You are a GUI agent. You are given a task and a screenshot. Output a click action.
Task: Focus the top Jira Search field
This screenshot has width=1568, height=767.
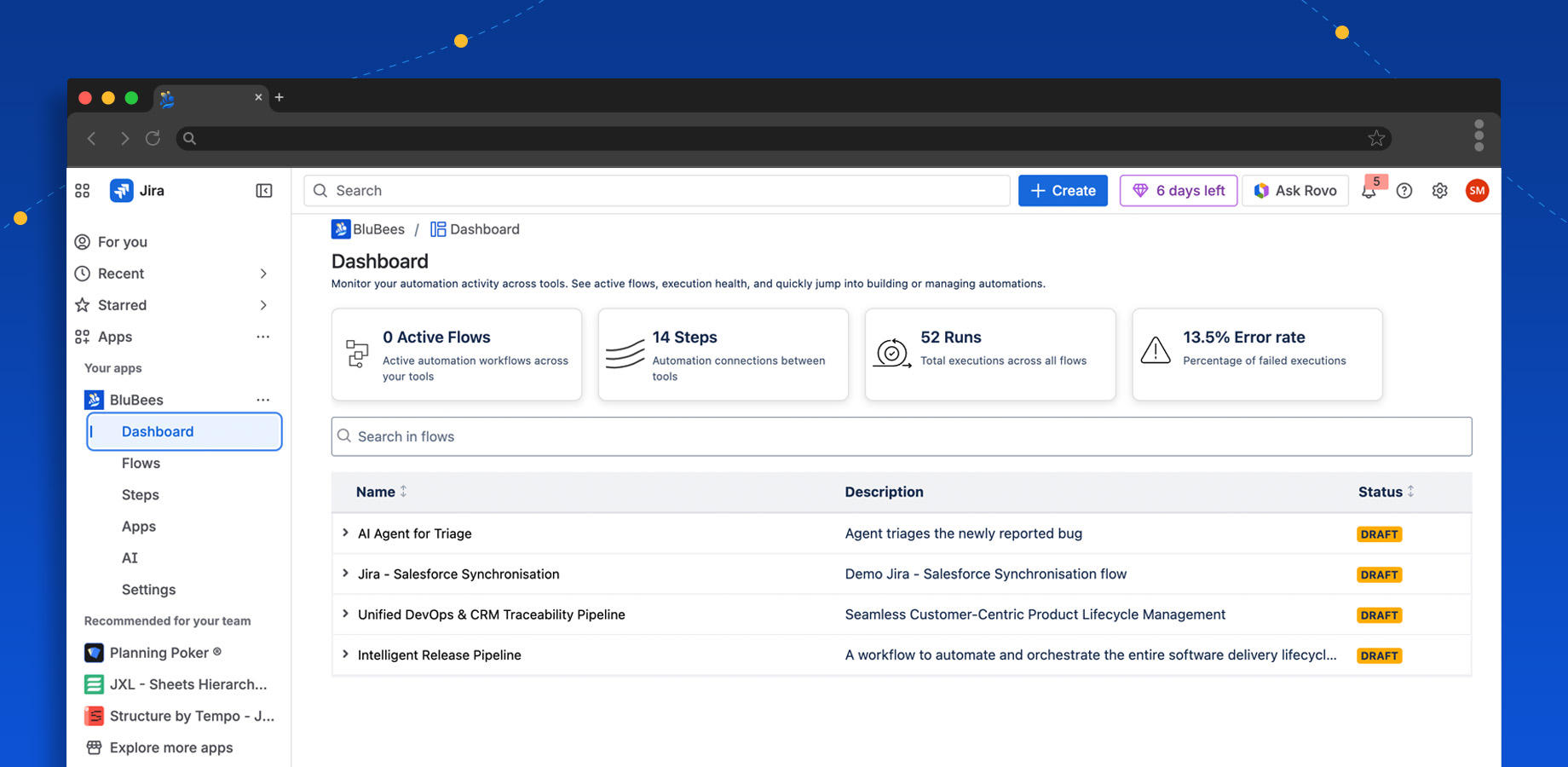[x=657, y=191]
